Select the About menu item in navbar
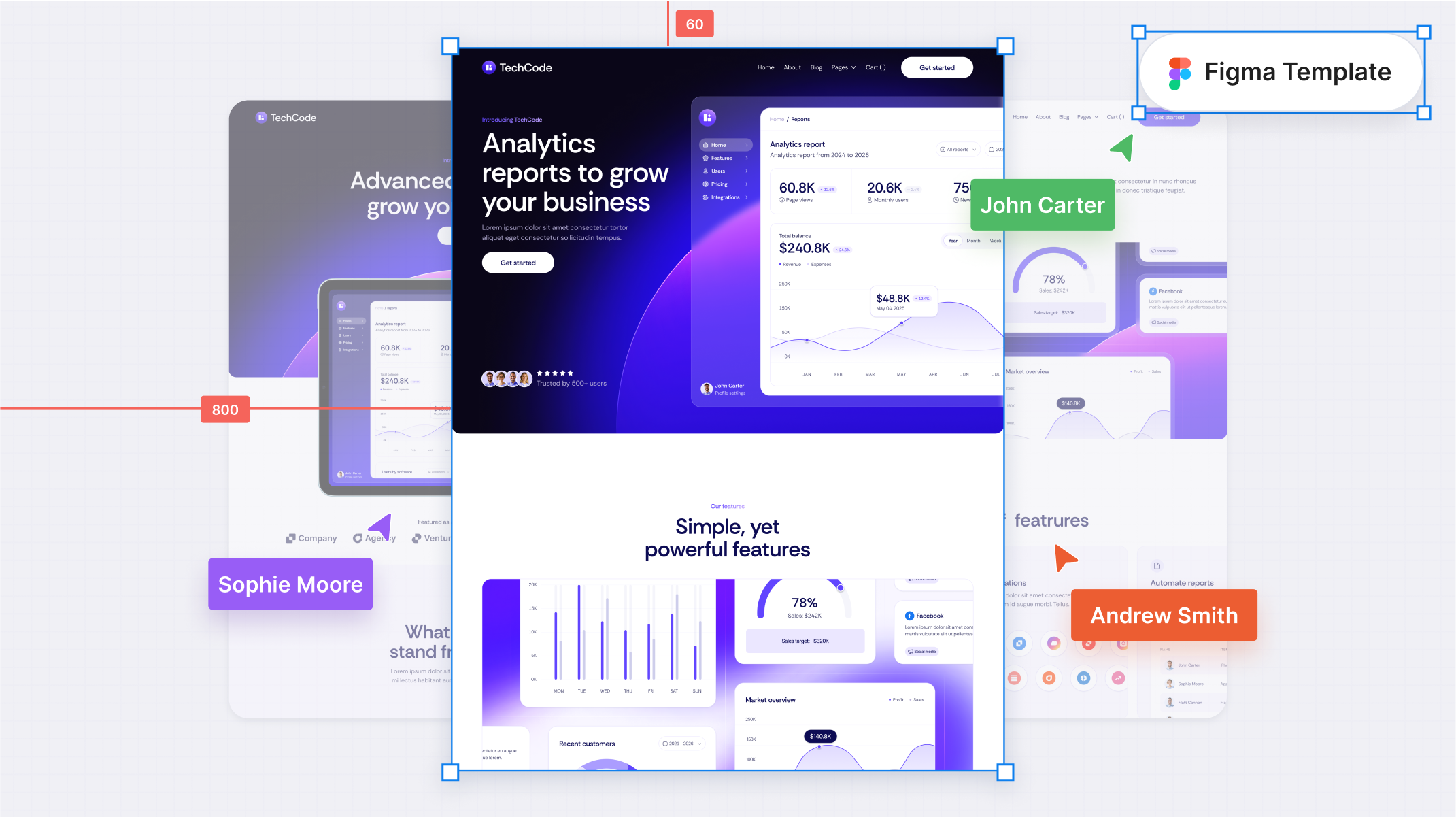Screen dimensions: 1456x817 pos(794,67)
